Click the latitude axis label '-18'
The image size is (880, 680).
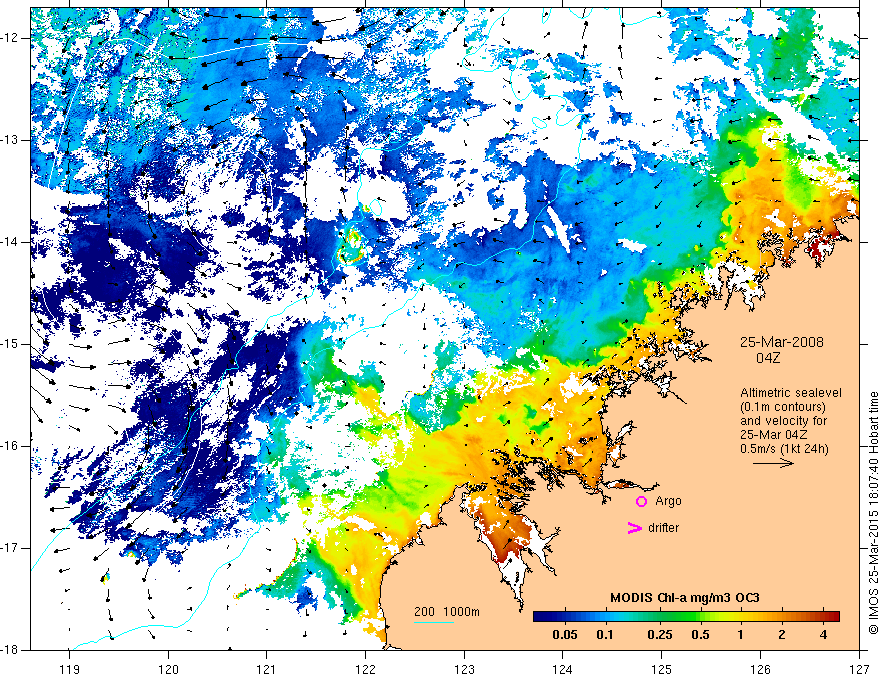(x=11, y=650)
